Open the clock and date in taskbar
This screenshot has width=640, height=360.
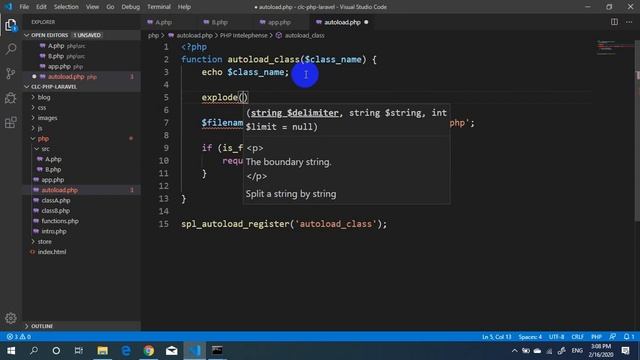[x=601, y=351]
